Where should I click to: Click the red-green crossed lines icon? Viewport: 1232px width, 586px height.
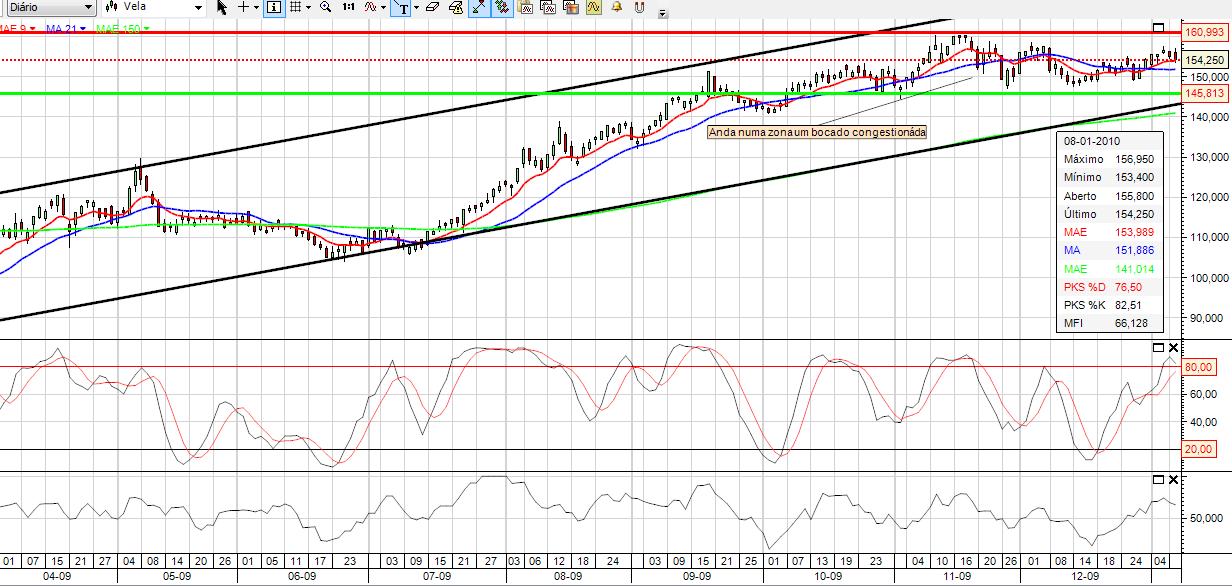pos(502,8)
